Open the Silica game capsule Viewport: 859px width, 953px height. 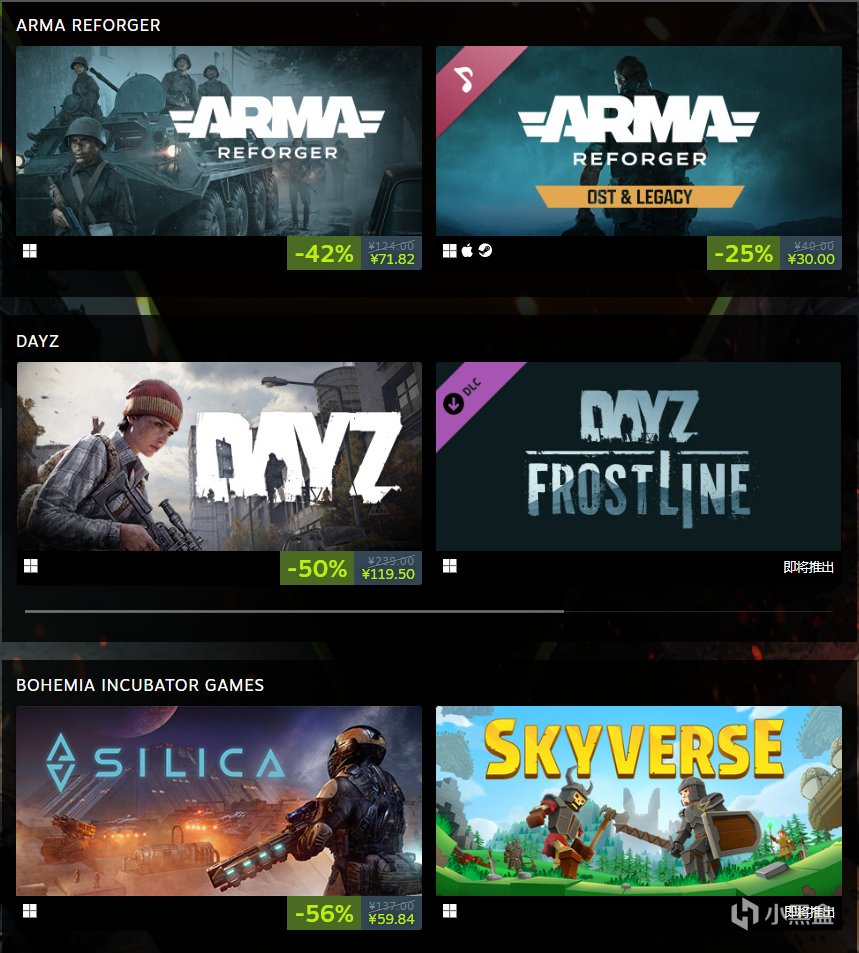click(x=219, y=800)
